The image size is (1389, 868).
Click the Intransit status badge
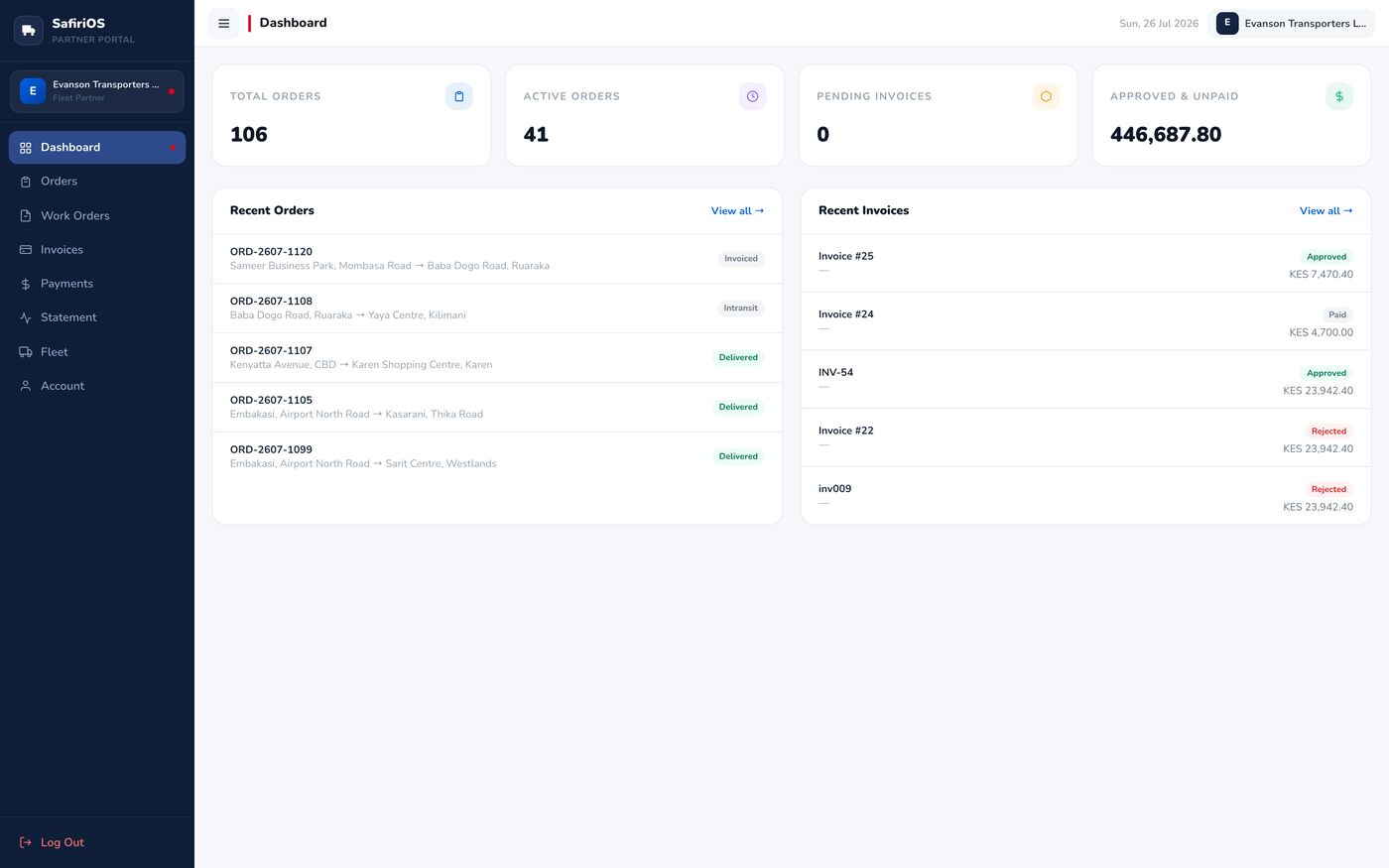pyautogui.click(x=741, y=309)
